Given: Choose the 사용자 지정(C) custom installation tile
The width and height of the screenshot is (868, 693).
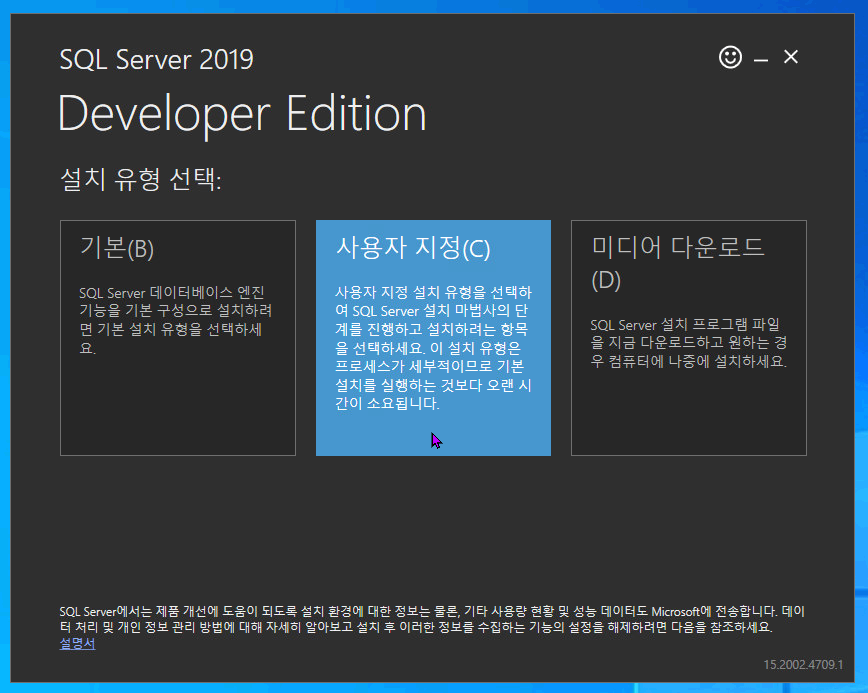Looking at the screenshot, I should point(433,338).
